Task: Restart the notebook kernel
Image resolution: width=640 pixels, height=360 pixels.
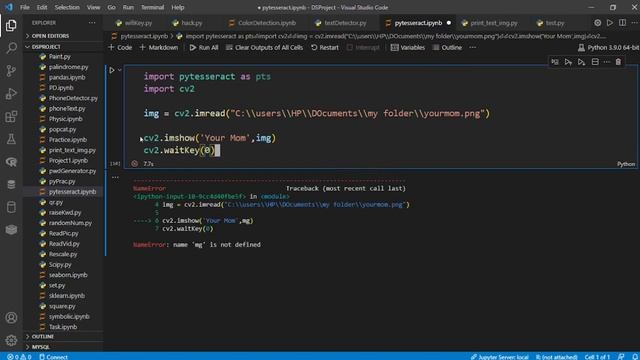Action: [x=325, y=47]
